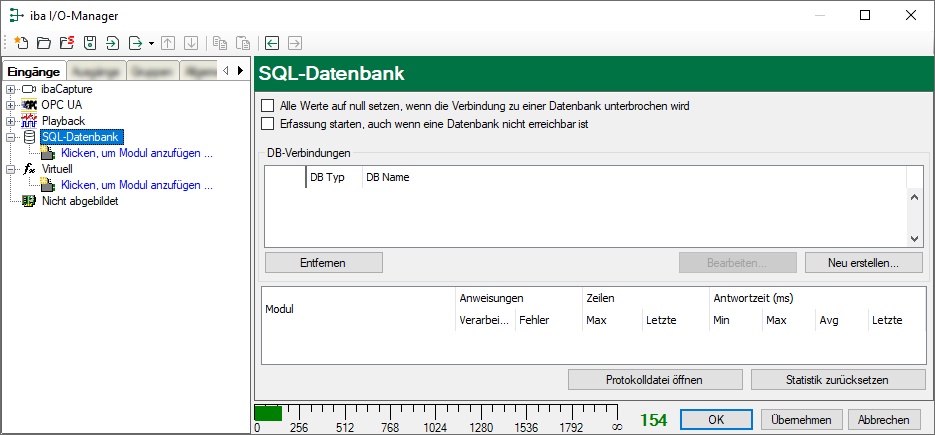935x435 pixels.
Task: Click the green load gauge bar
Action: (x=268, y=412)
